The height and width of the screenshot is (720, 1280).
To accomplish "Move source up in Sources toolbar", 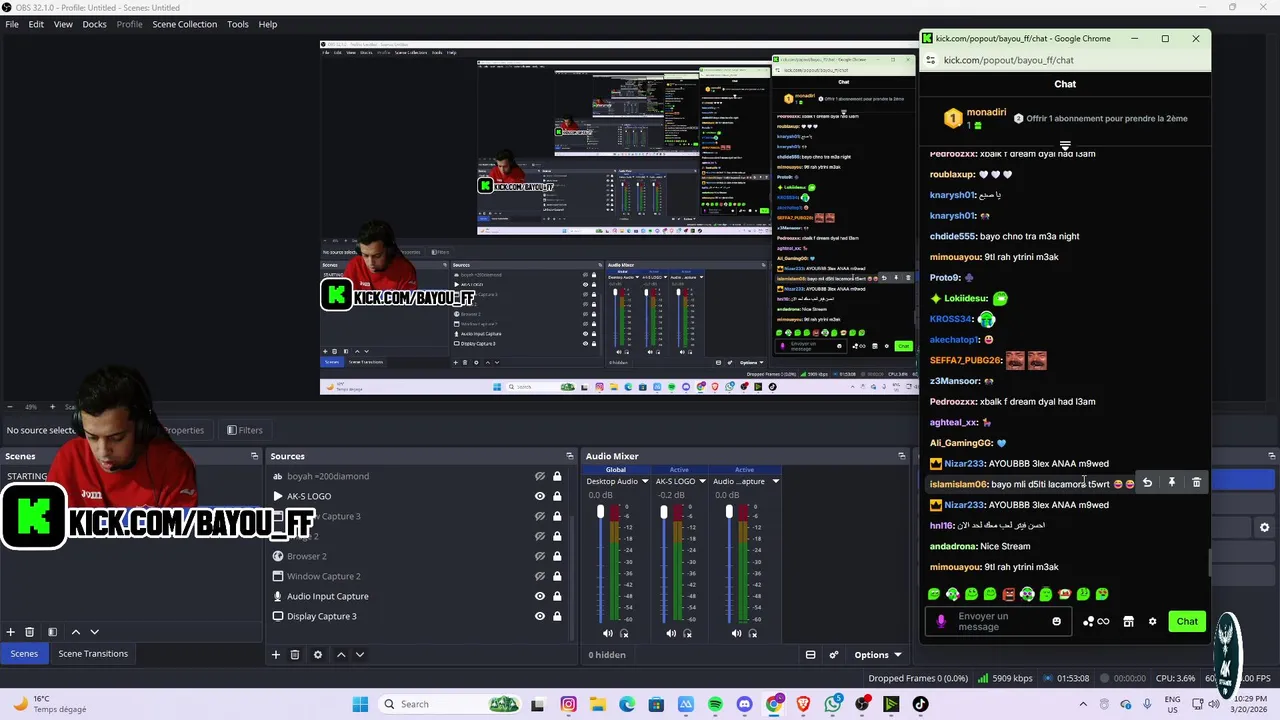I will pos(341,655).
